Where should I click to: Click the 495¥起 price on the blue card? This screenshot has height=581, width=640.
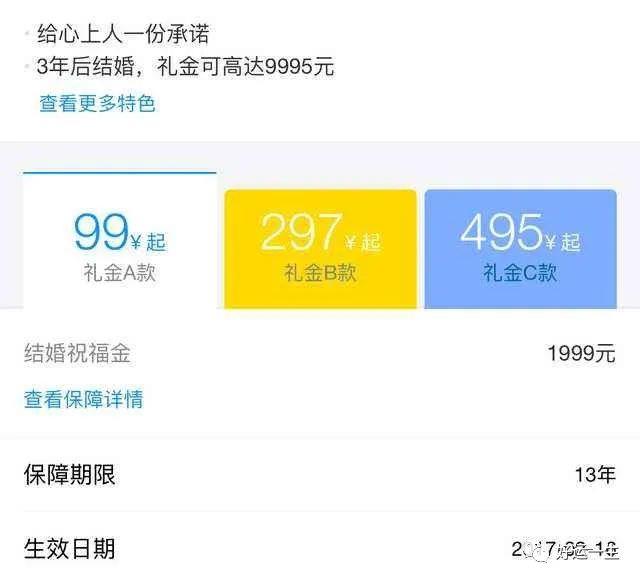tap(520, 233)
